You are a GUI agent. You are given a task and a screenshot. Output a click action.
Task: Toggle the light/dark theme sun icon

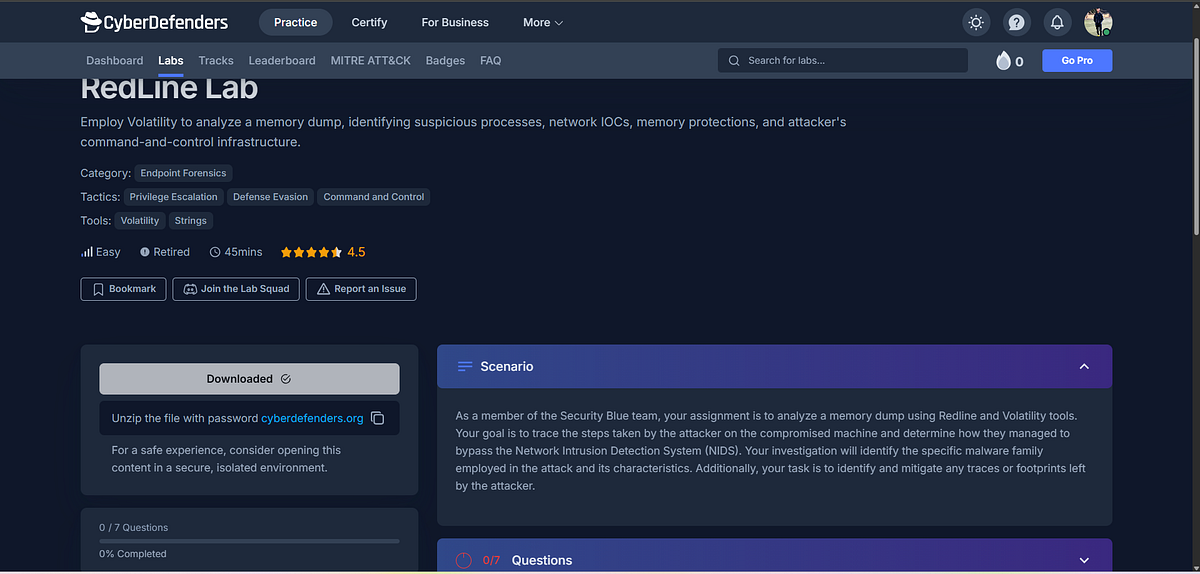pos(976,22)
